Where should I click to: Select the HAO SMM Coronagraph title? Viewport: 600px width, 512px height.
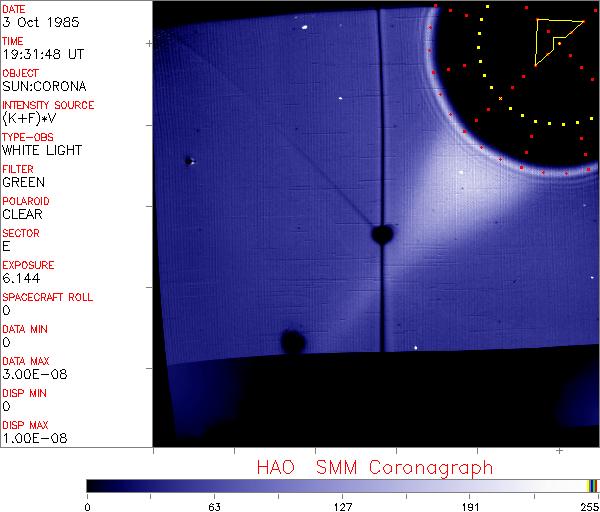(374, 467)
